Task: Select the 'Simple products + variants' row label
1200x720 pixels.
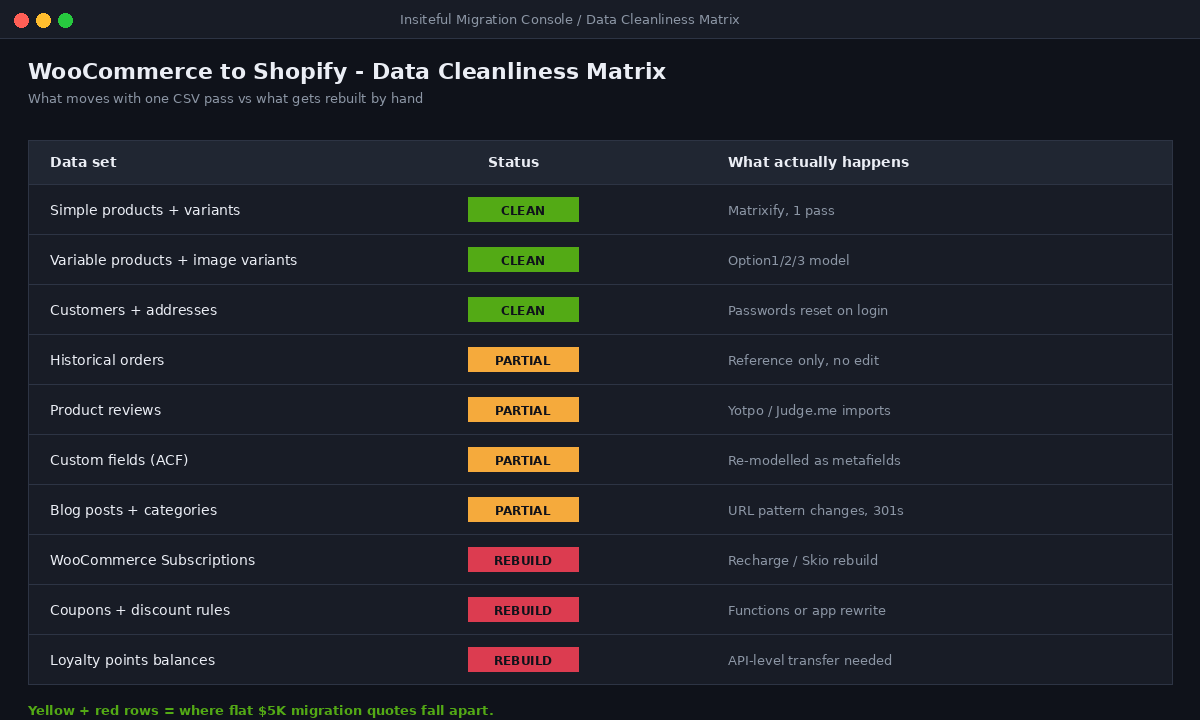Action: click(x=145, y=210)
